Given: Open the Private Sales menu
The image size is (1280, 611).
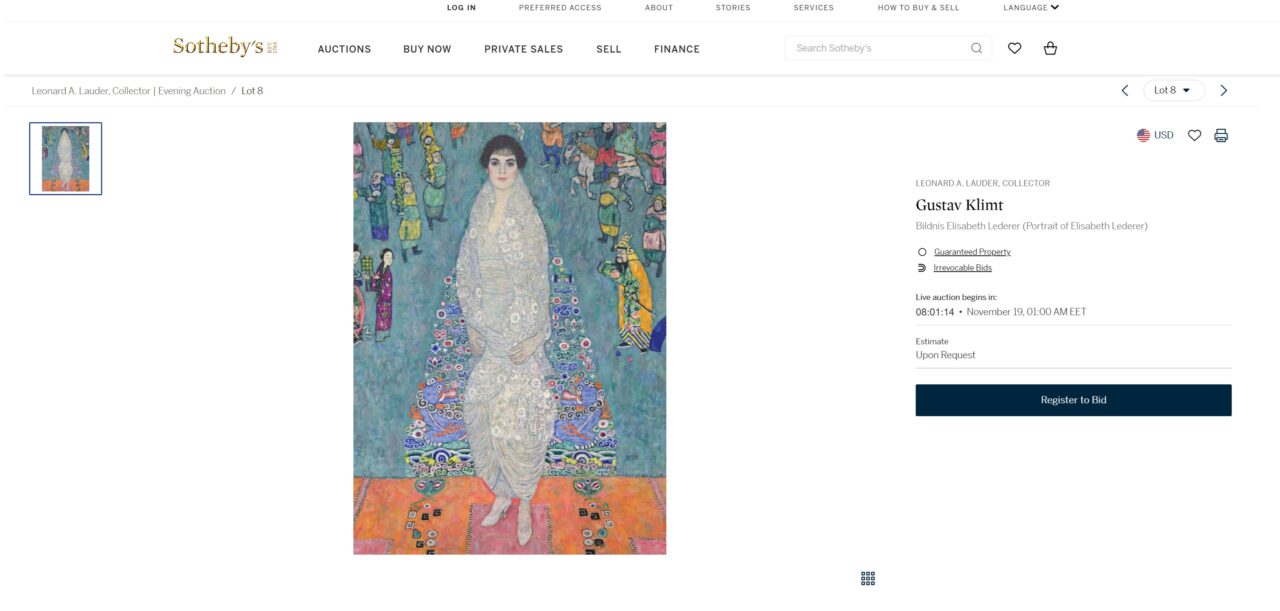Looking at the screenshot, I should (523, 49).
